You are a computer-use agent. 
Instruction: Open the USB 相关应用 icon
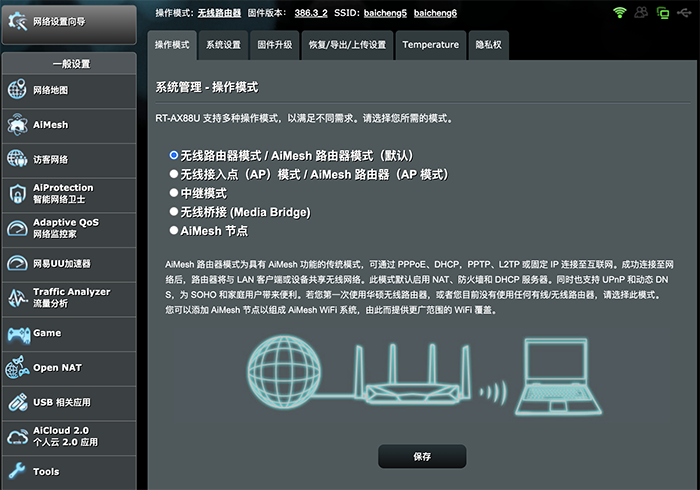(17, 402)
